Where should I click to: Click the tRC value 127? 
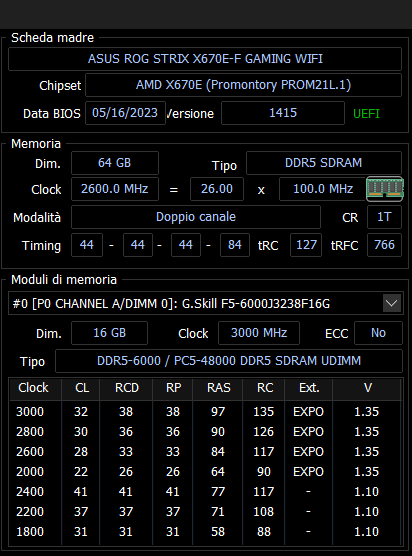(x=306, y=245)
